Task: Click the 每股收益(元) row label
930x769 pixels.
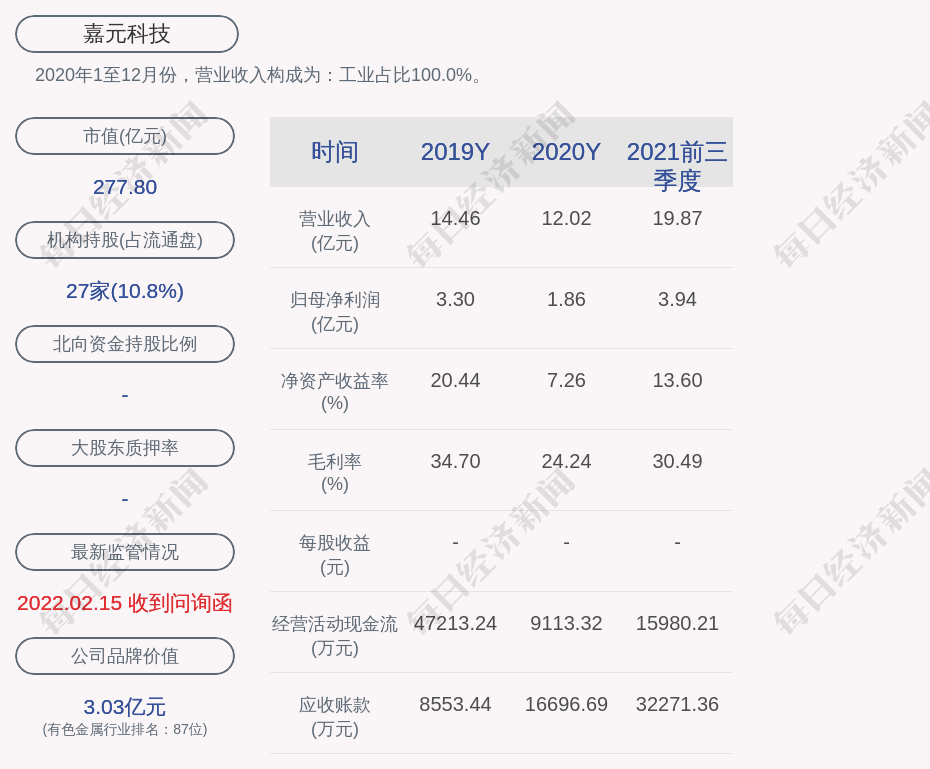Action: [335, 555]
